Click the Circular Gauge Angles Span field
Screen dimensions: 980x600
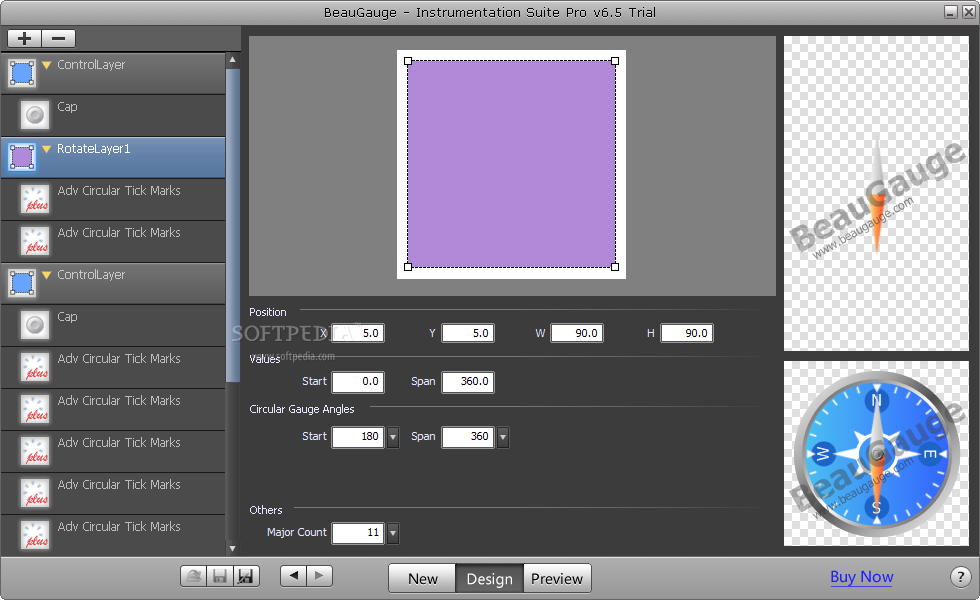468,436
